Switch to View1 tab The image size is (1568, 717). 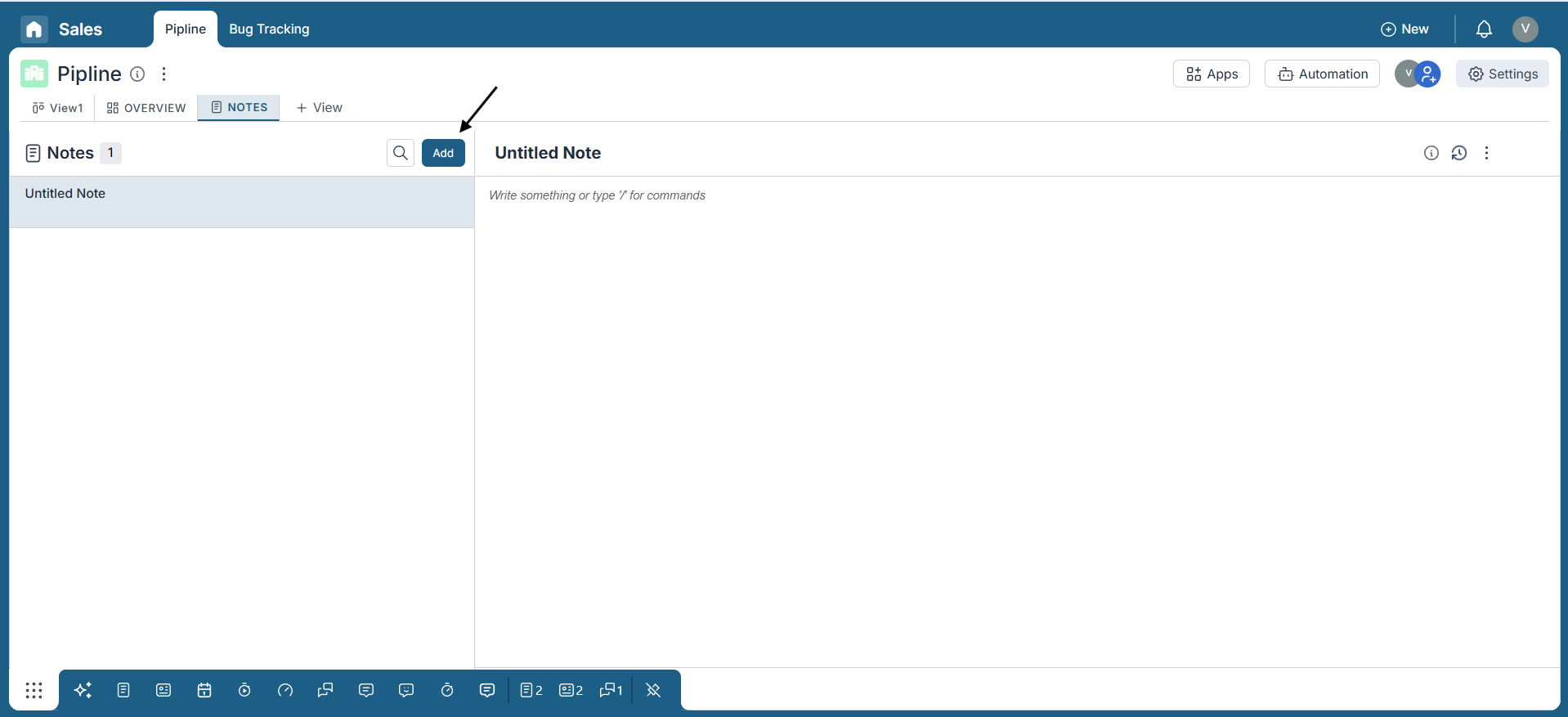point(57,108)
